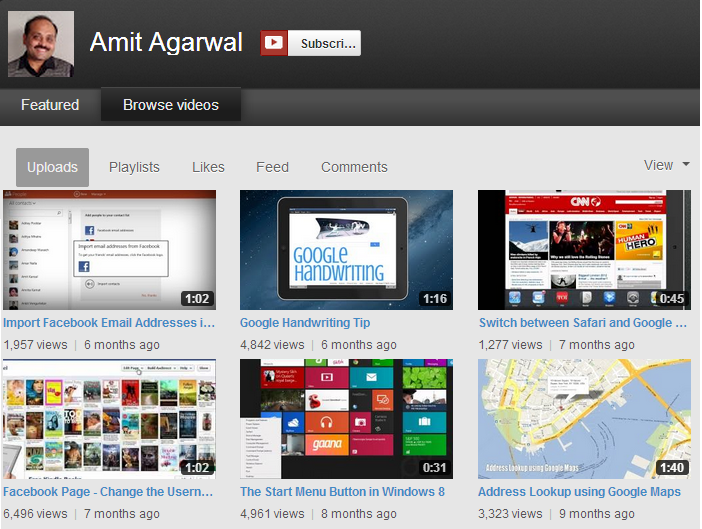Open the Google Handwriting video thumbnail
This screenshot has height=529, width=702.
tap(347, 250)
